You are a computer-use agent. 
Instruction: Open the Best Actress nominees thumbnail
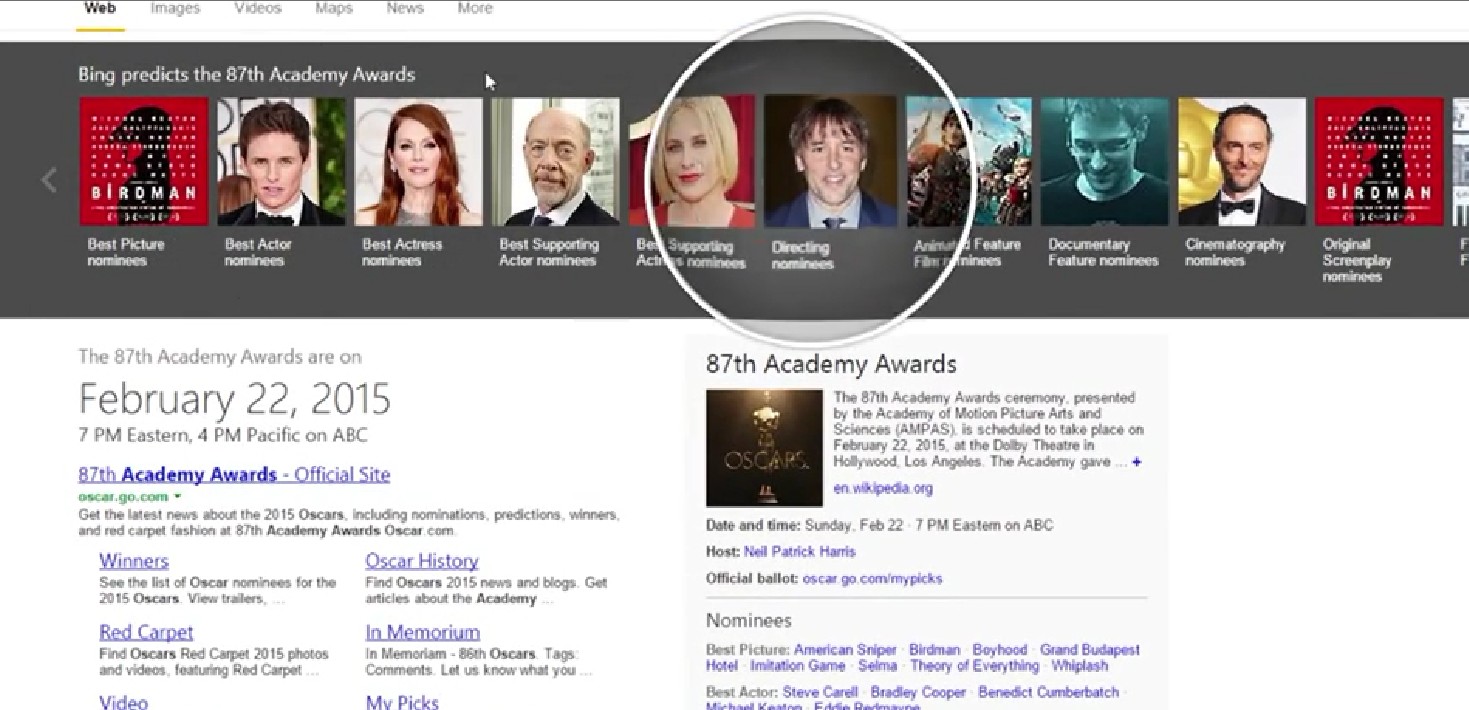[418, 161]
